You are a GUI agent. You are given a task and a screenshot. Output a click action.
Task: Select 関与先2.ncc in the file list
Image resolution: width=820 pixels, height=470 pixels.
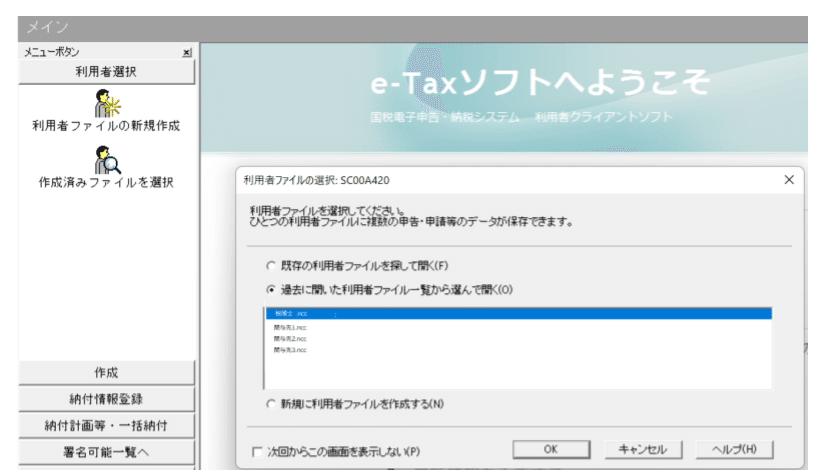pyautogui.click(x=290, y=339)
